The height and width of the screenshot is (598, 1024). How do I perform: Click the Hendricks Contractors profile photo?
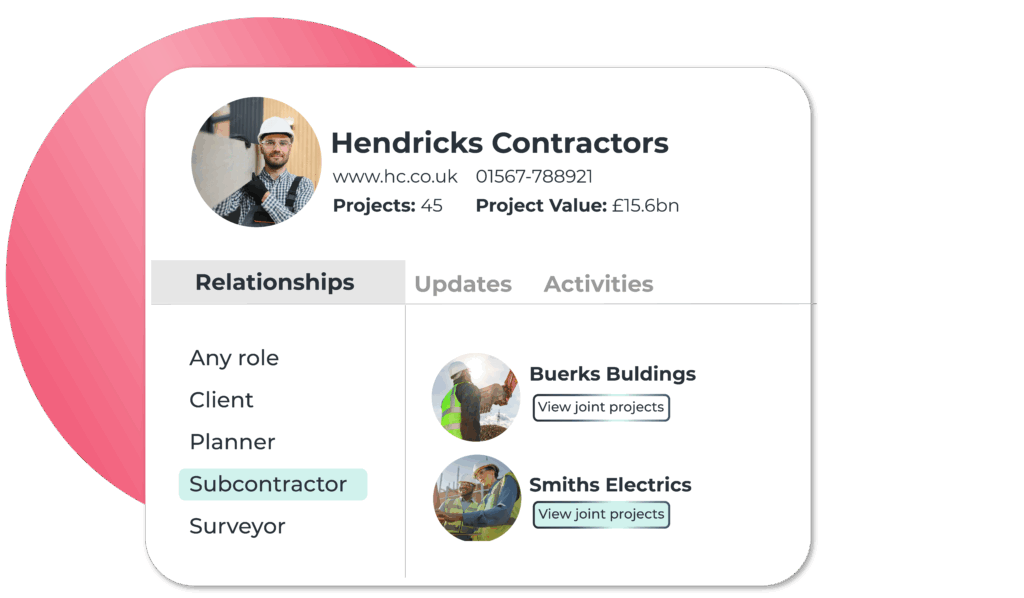257,162
